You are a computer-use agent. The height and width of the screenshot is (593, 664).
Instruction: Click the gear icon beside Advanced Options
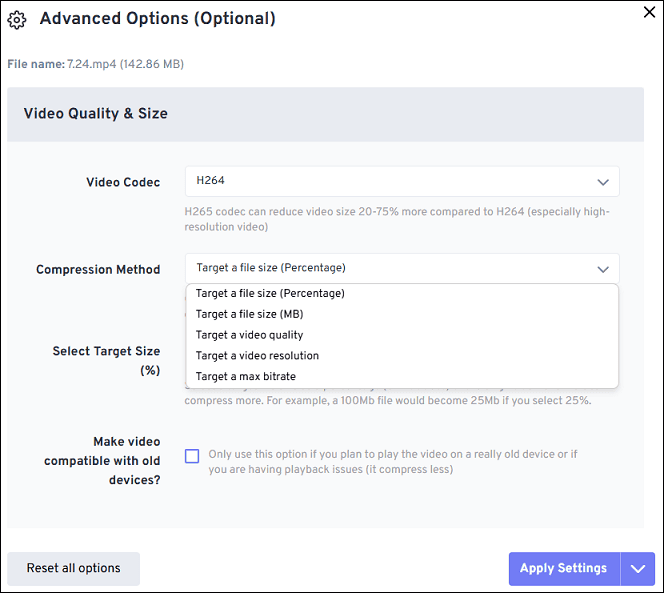pos(17,20)
